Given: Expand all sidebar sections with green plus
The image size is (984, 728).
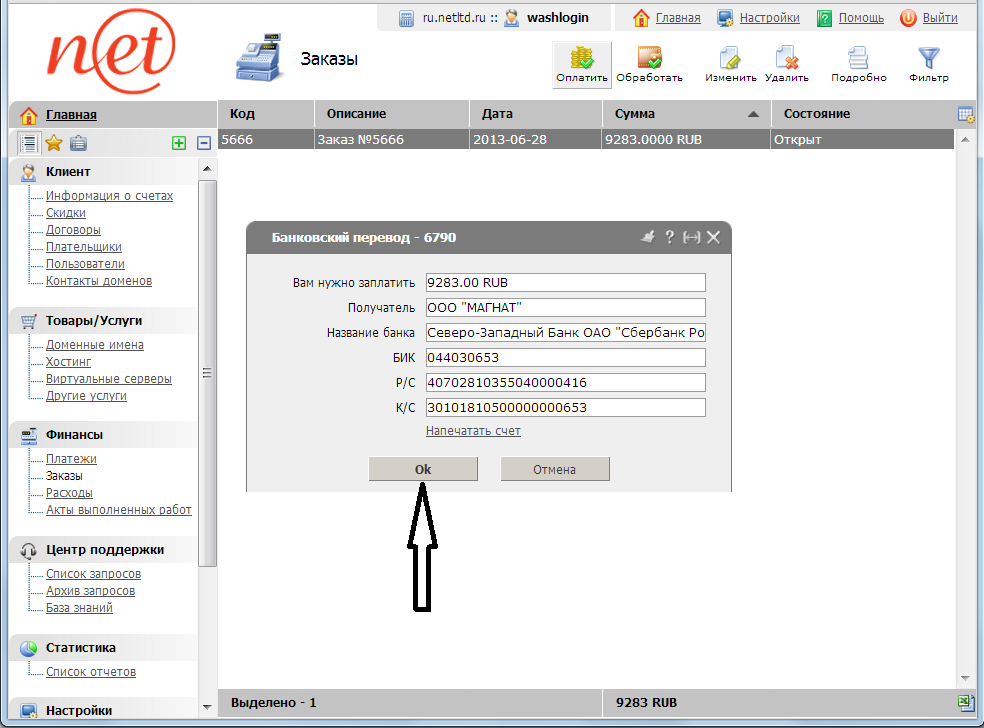Looking at the screenshot, I should click(179, 143).
